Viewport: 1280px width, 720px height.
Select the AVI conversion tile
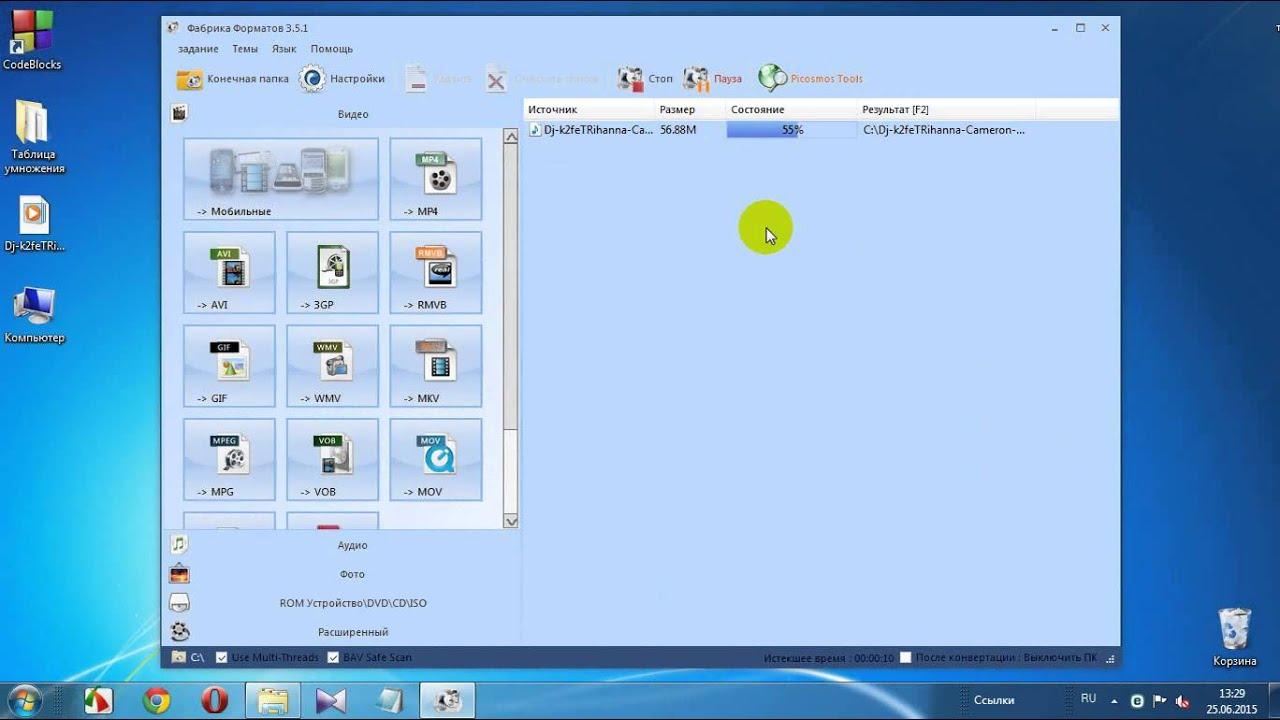pyautogui.click(x=229, y=272)
